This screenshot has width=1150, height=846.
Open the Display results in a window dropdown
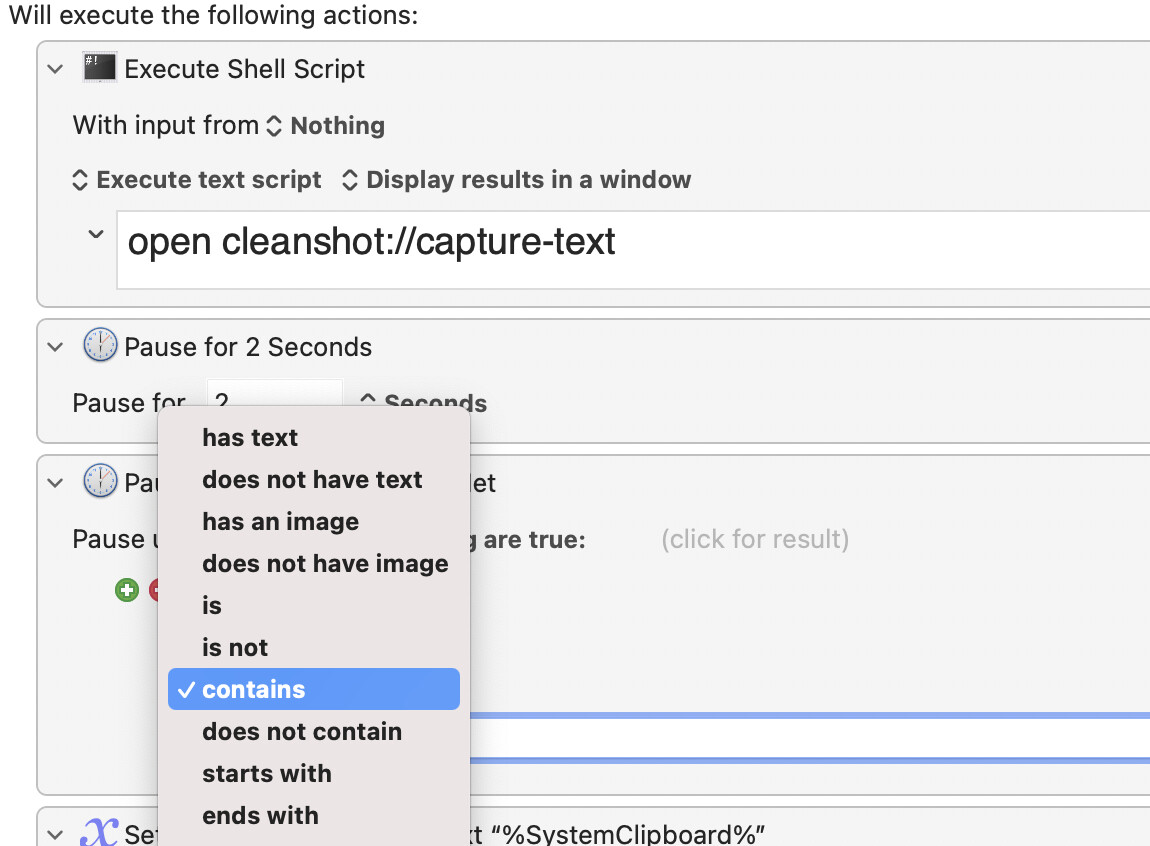click(516, 180)
